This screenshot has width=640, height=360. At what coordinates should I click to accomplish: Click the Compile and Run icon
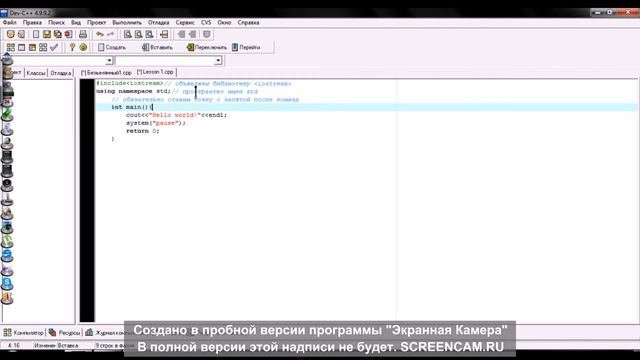click(x=32, y=47)
